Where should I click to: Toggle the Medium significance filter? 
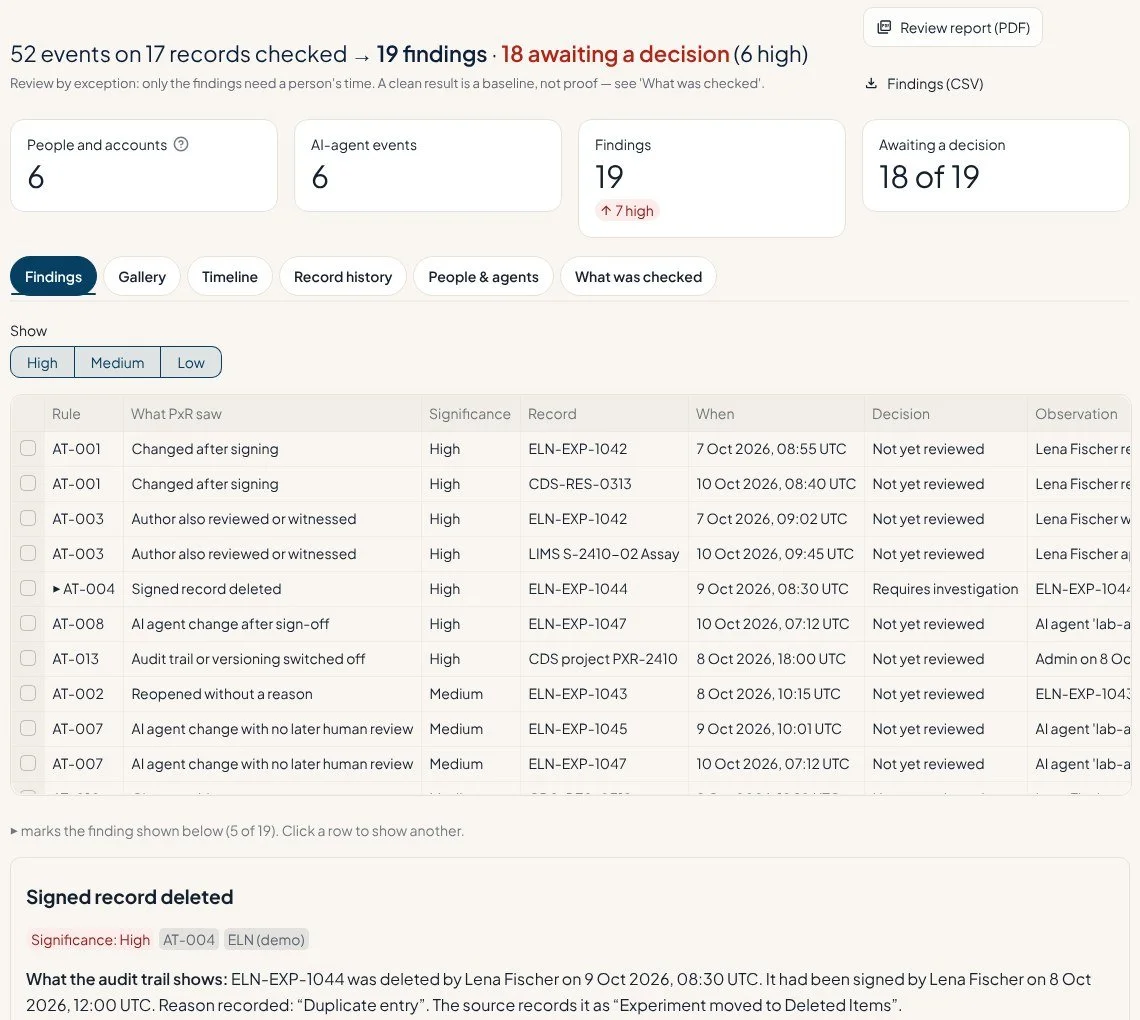[x=117, y=362]
